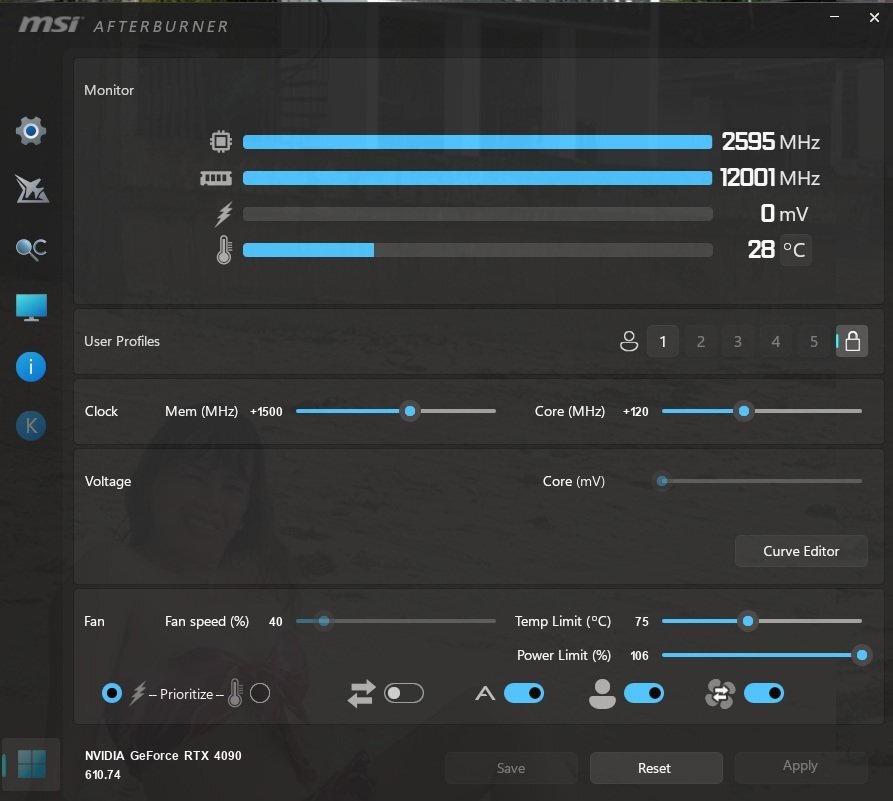Click the Core (MHz) clock slider handle

[x=744, y=411]
